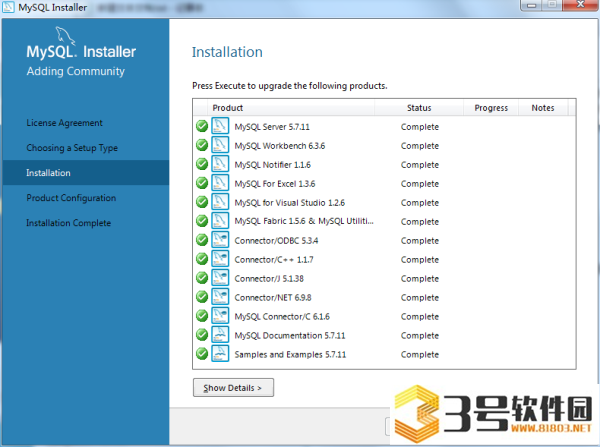
Task: Click green checkmark beside MySQL Notifier 1.1.6
Action: [202, 164]
